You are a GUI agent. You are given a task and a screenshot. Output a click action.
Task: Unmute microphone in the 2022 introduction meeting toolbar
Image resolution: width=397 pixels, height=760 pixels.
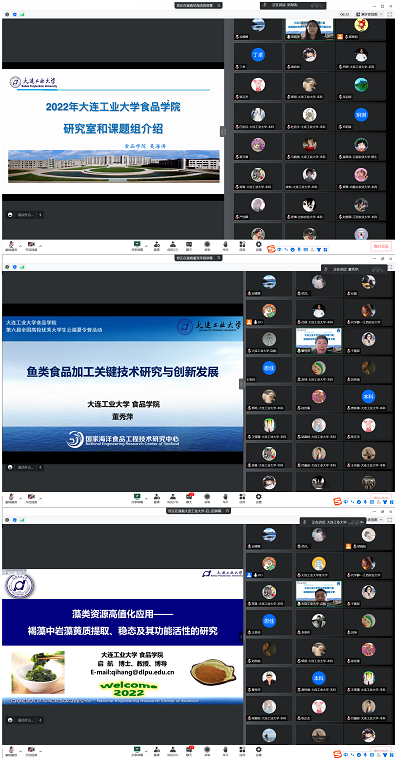11,246
